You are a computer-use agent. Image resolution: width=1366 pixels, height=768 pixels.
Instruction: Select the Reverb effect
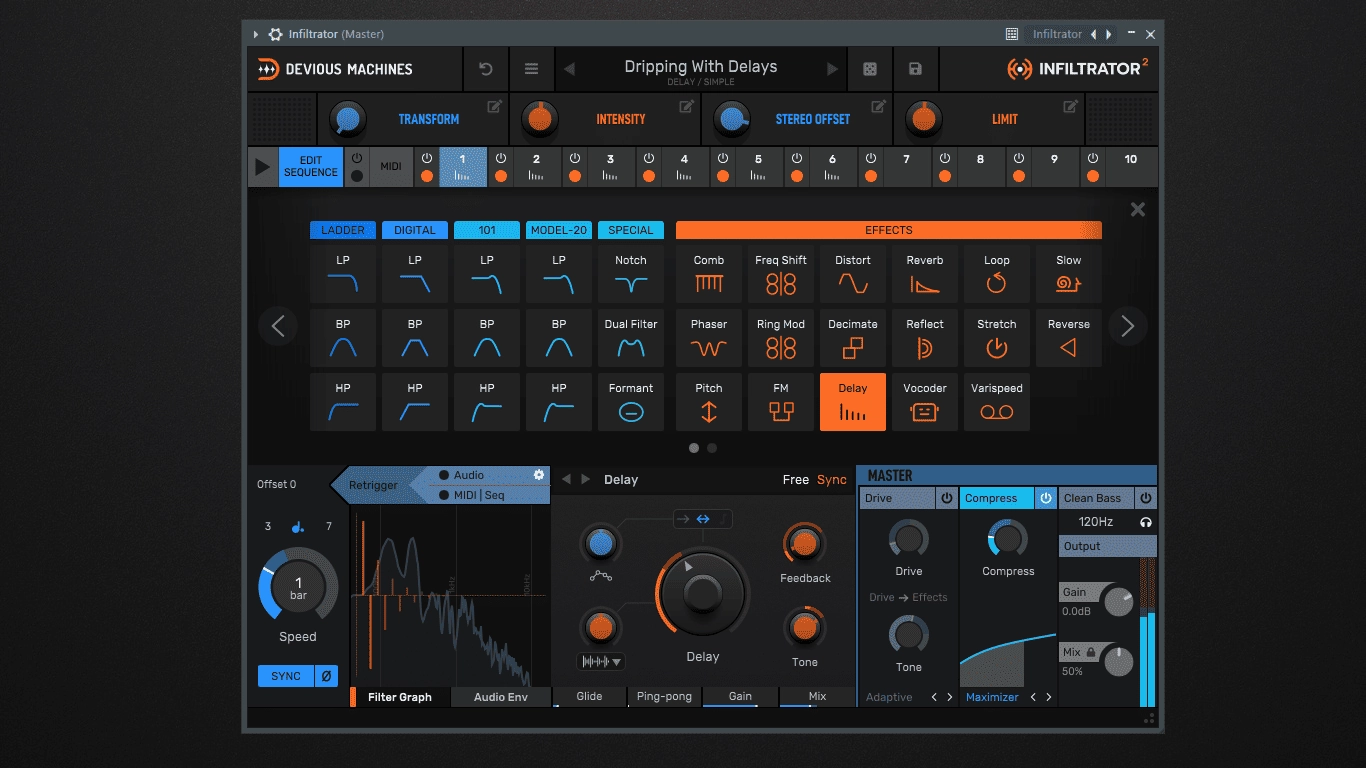pyautogui.click(x=925, y=274)
